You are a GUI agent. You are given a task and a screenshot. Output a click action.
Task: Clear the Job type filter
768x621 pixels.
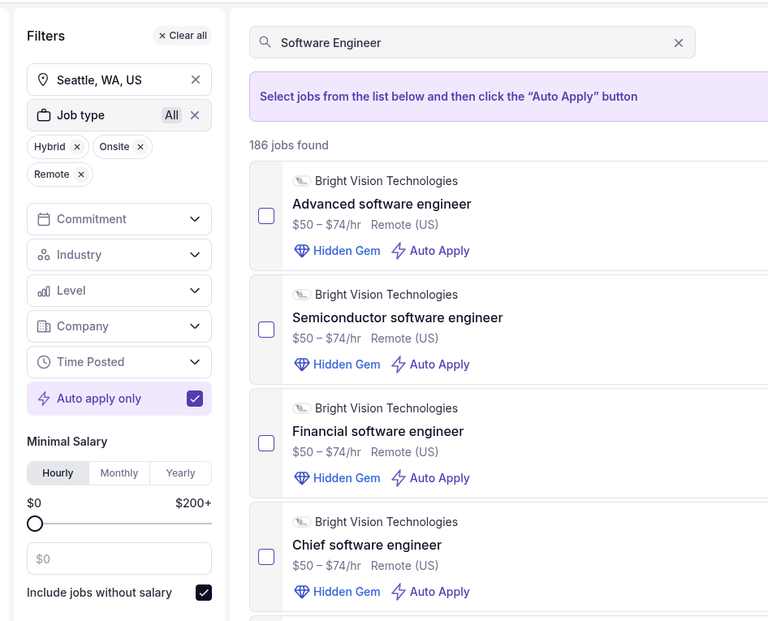point(195,115)
